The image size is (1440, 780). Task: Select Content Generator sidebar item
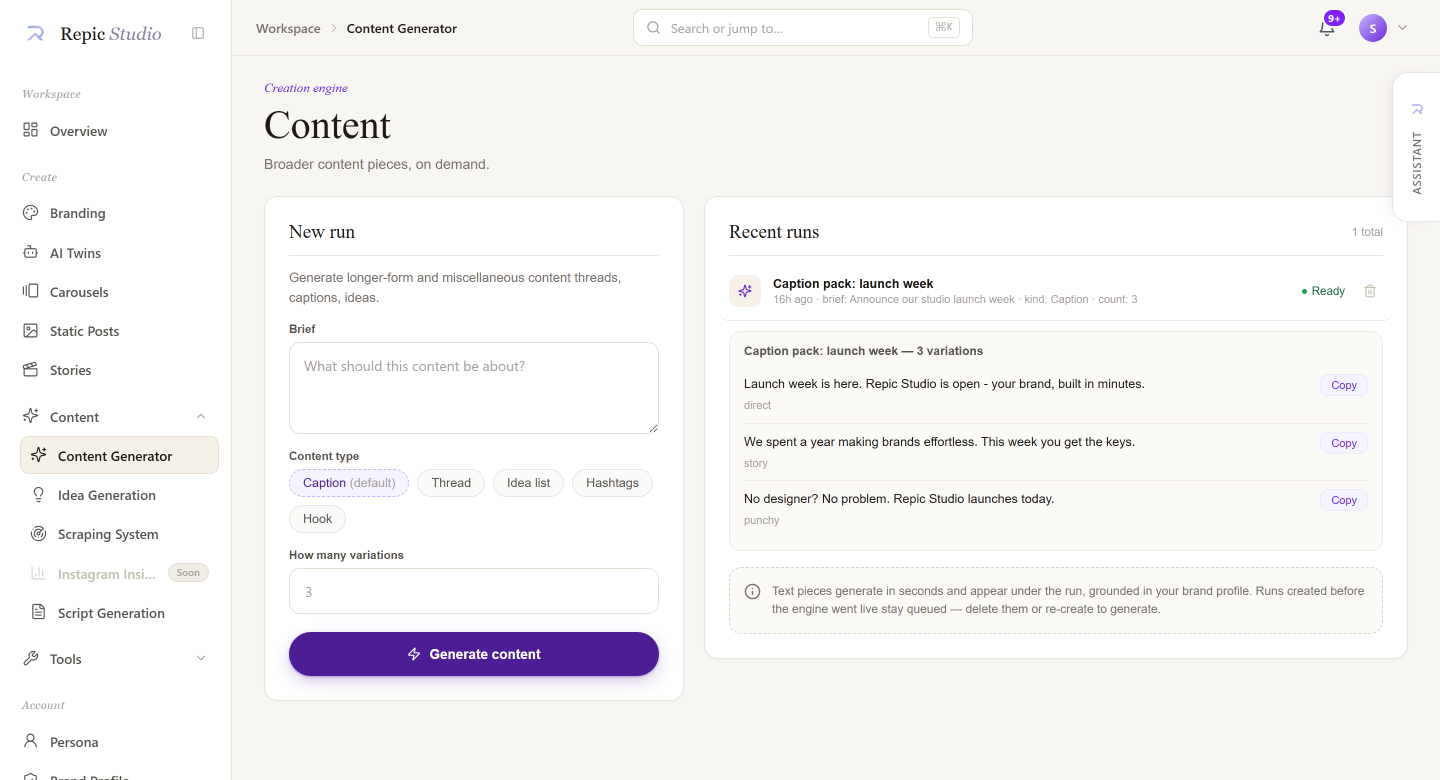coord(119,455)
